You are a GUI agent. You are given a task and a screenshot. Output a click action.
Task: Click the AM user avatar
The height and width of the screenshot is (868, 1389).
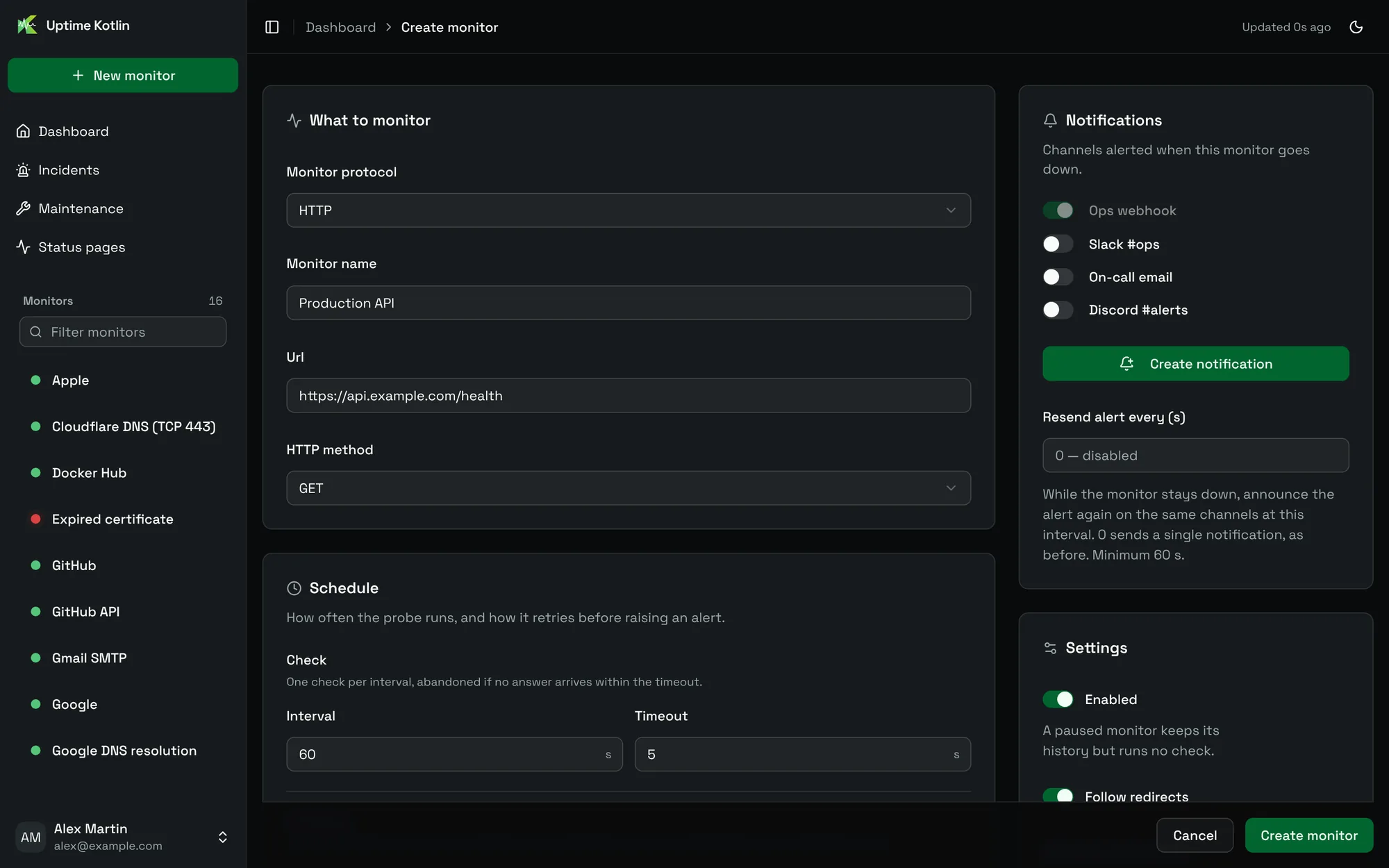pyautogui.click(x=31, y=837)
